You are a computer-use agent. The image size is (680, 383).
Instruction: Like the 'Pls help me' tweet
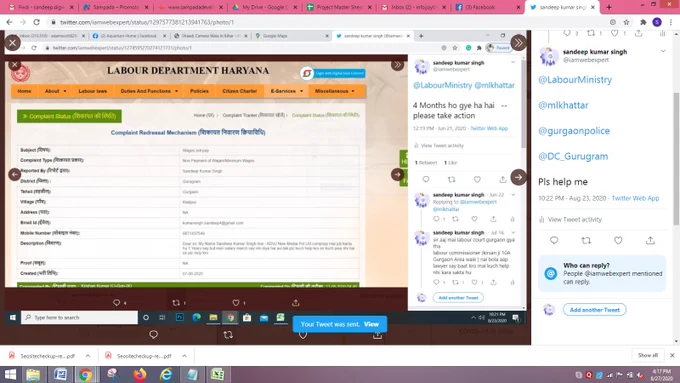pyautogui.click(x=618, y=240)
